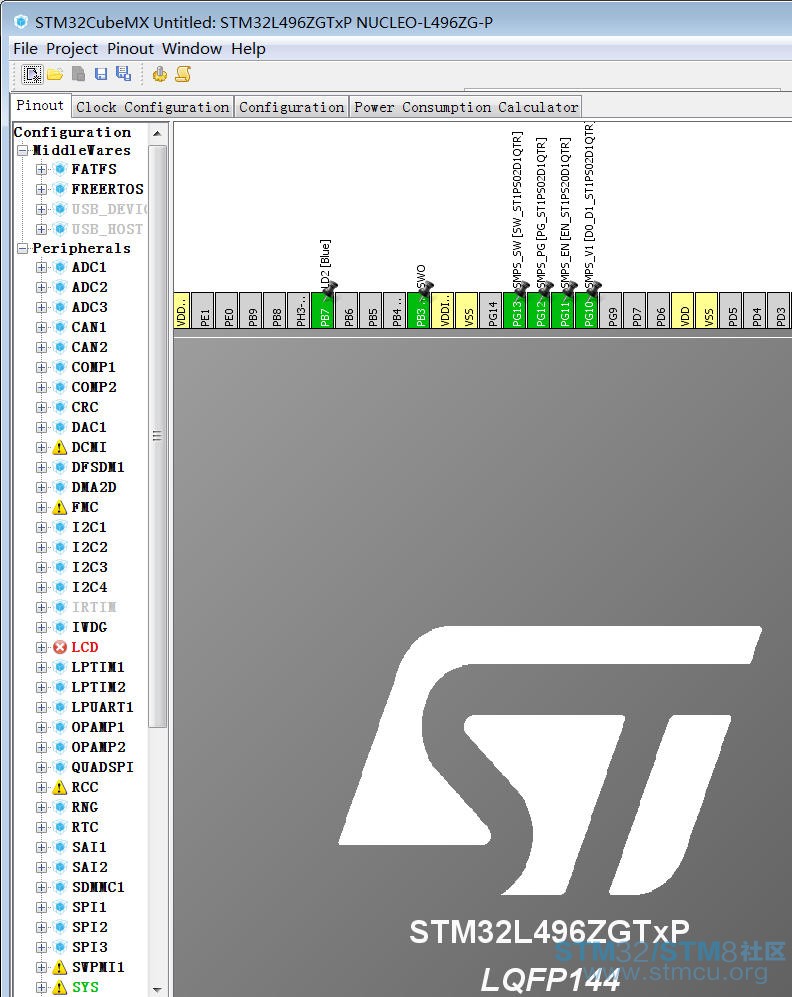The width and height of the screenshot is (792, 997).
Task: Expand the LPUART1 tree node
Action: (41, 708)
